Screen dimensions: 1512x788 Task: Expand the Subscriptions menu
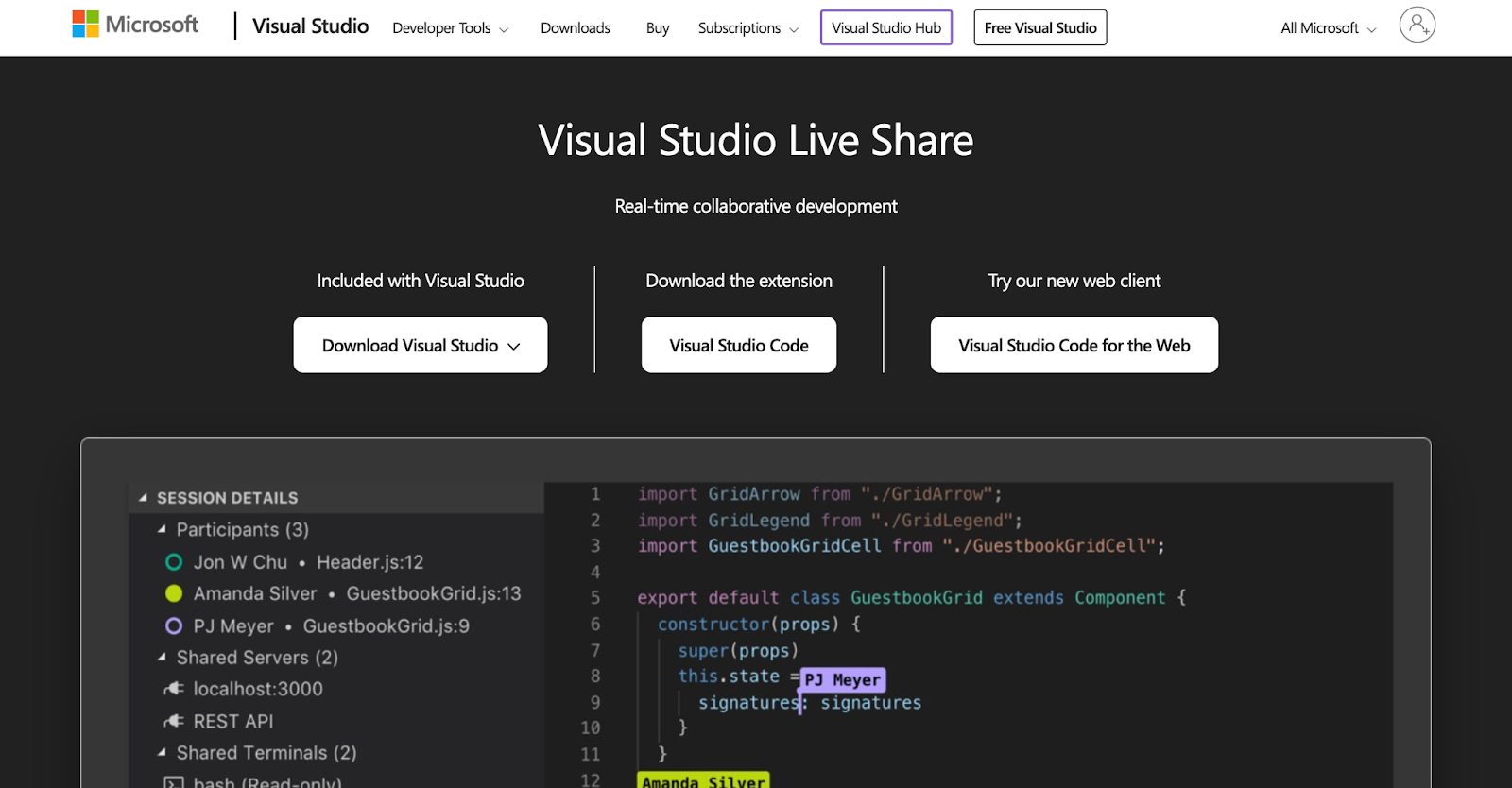[x=747, y=28]
